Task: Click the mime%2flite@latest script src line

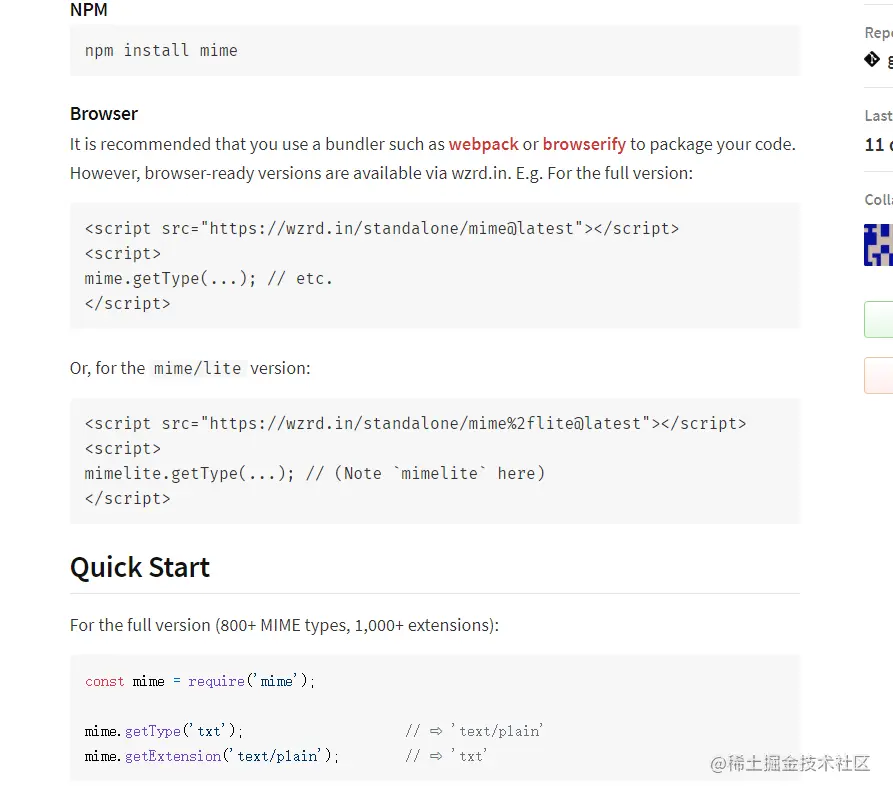Action: (415, 424)
